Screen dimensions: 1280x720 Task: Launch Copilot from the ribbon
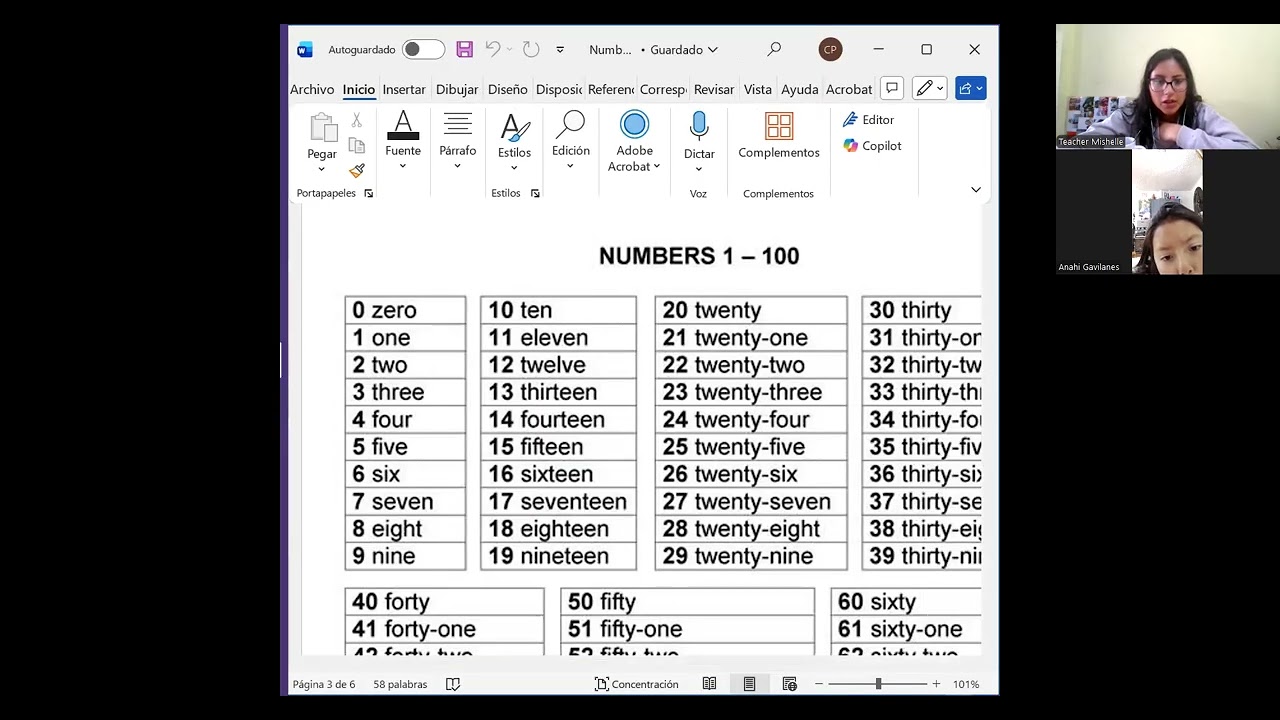[x=872, y=146]
